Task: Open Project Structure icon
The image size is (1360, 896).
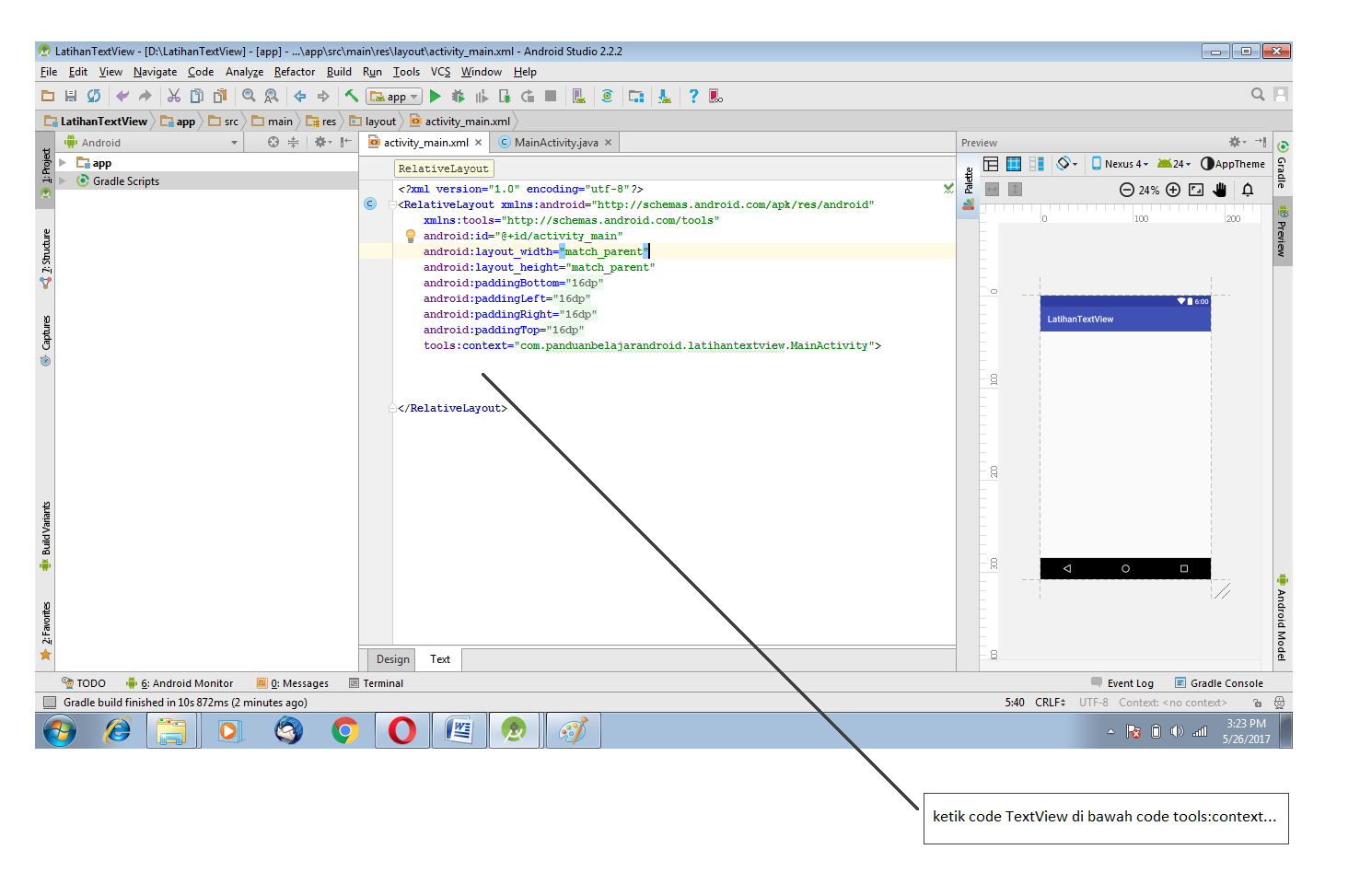Action: tap(636, 96)
